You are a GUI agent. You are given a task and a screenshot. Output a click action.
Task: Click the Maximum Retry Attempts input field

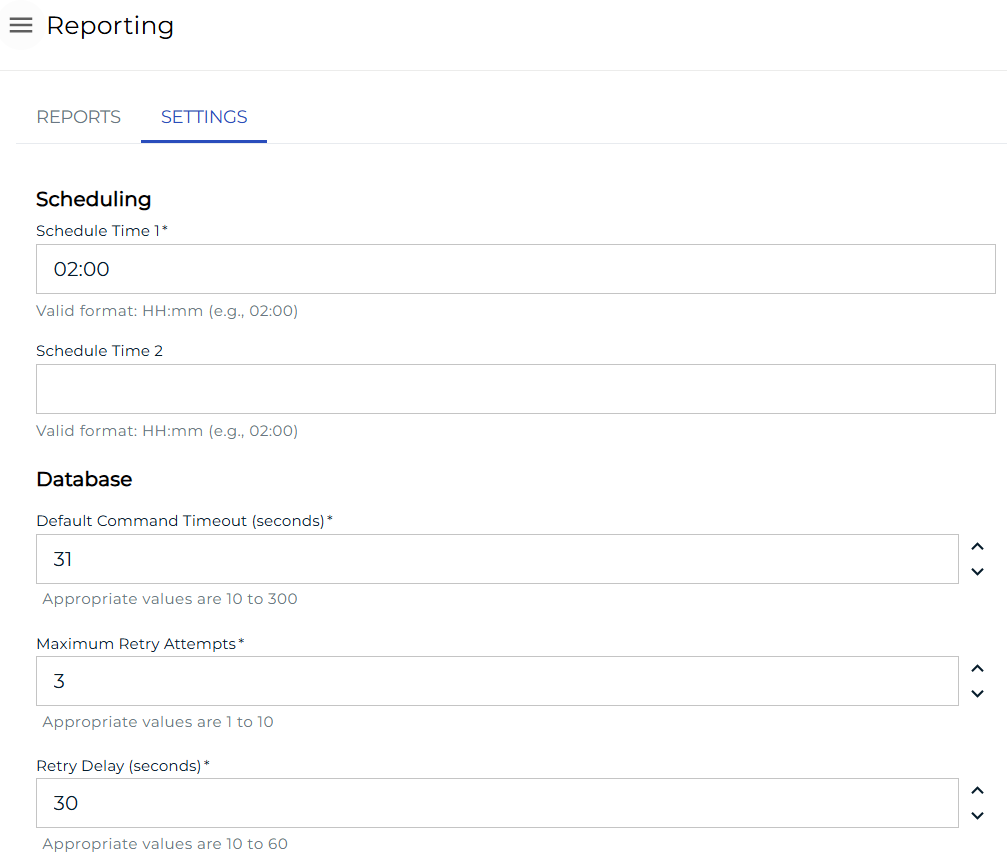[500, 680]
